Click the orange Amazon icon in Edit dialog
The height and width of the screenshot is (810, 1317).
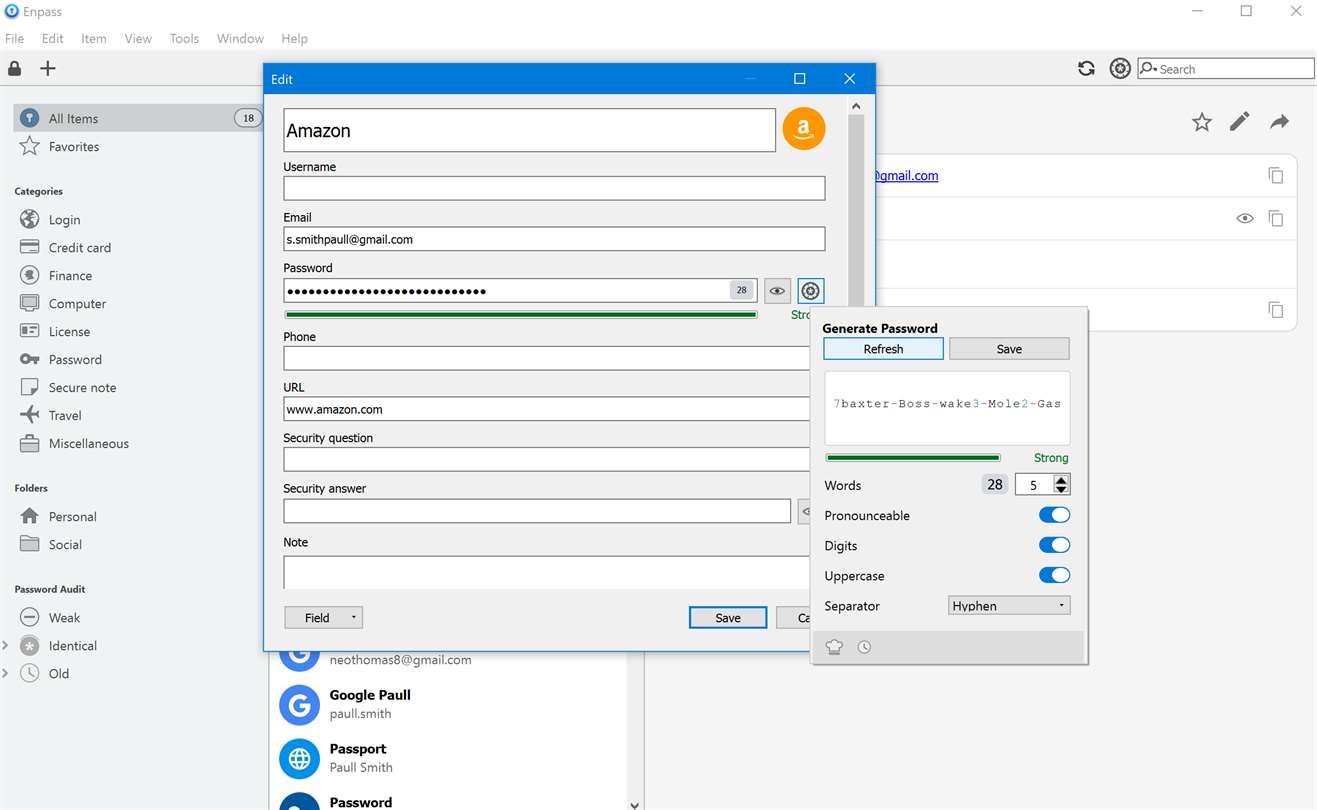click(x=804, y=129)
